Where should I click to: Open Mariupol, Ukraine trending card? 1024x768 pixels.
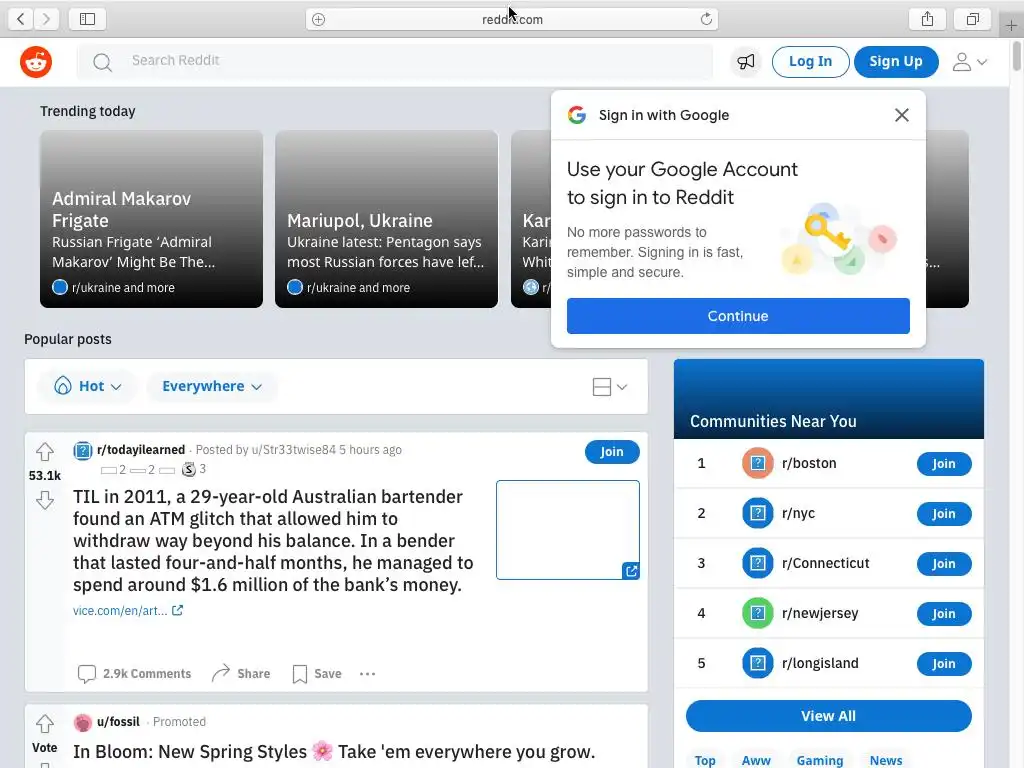pyautogui.click(x=387, y=219)
